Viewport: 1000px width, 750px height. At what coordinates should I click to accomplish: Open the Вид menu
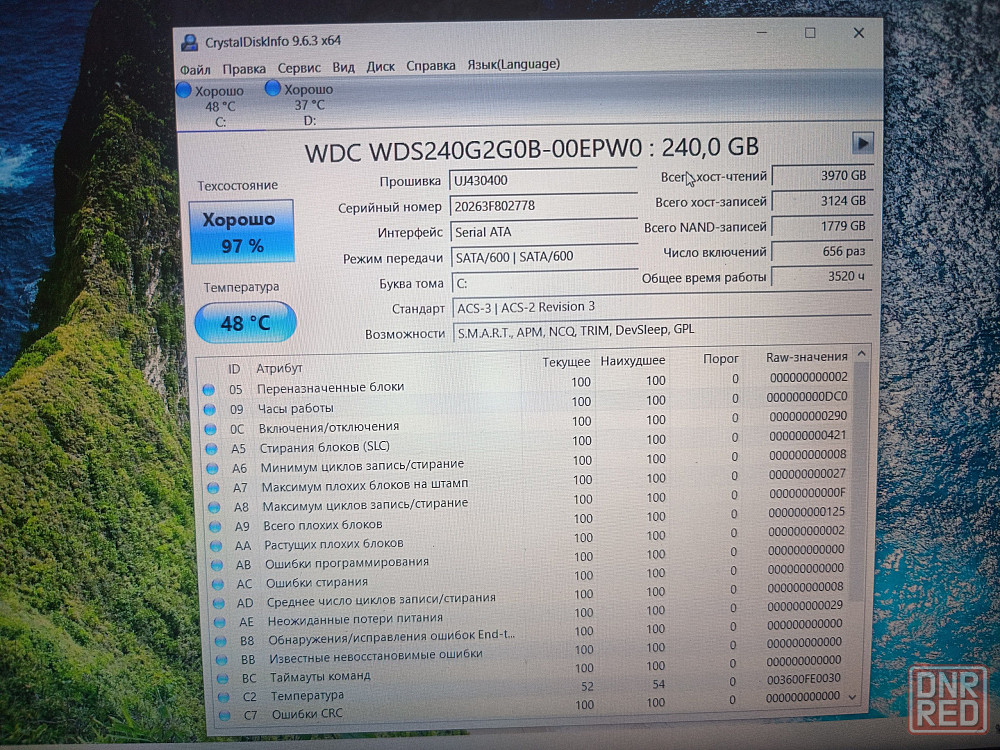click(343, 67)
